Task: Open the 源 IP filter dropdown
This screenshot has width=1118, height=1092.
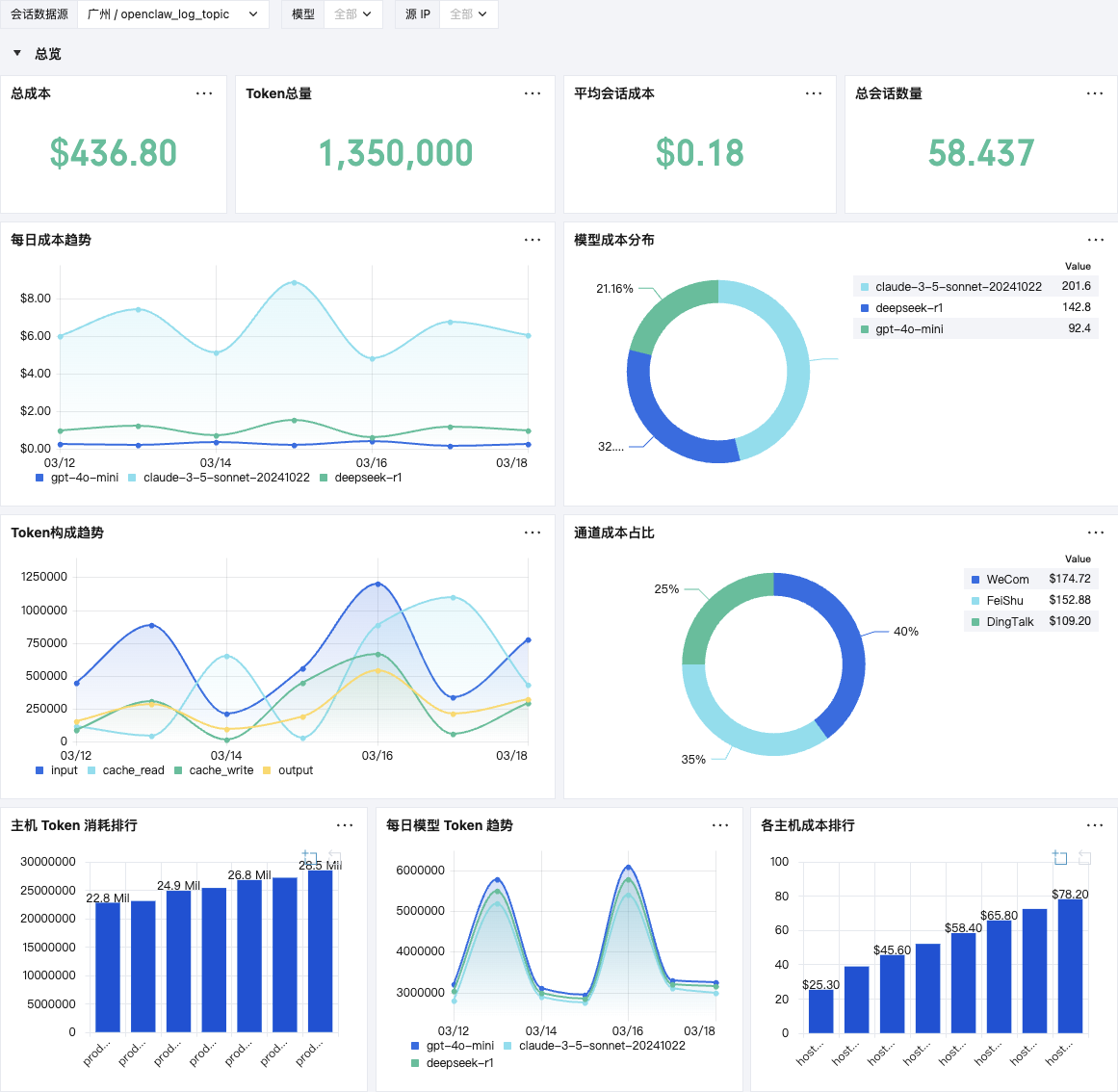Action: pos(468,14)
